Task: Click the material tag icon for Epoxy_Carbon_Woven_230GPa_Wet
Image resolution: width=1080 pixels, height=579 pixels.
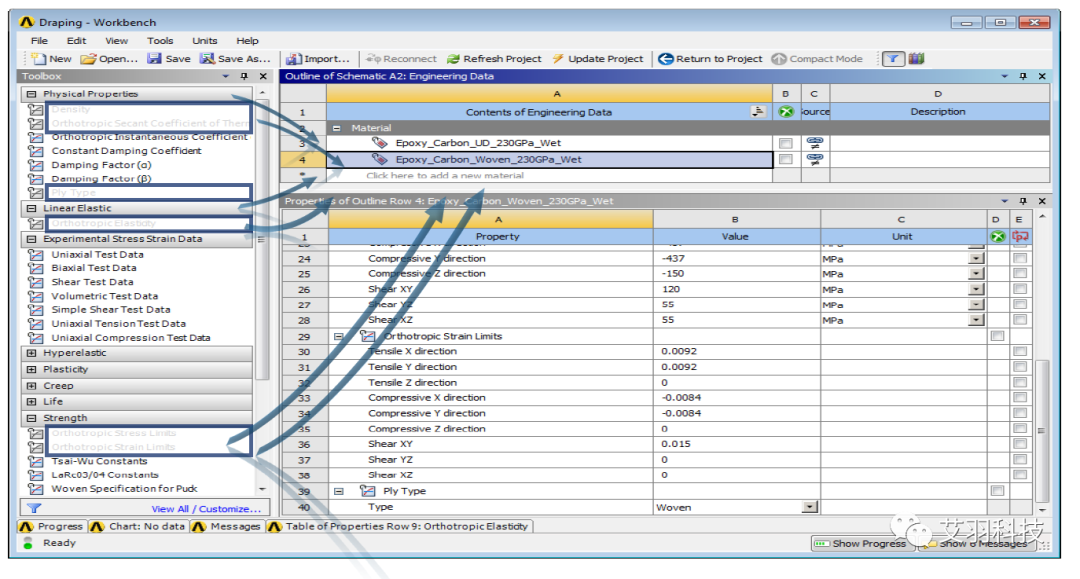Action: [x=380, y=159]
